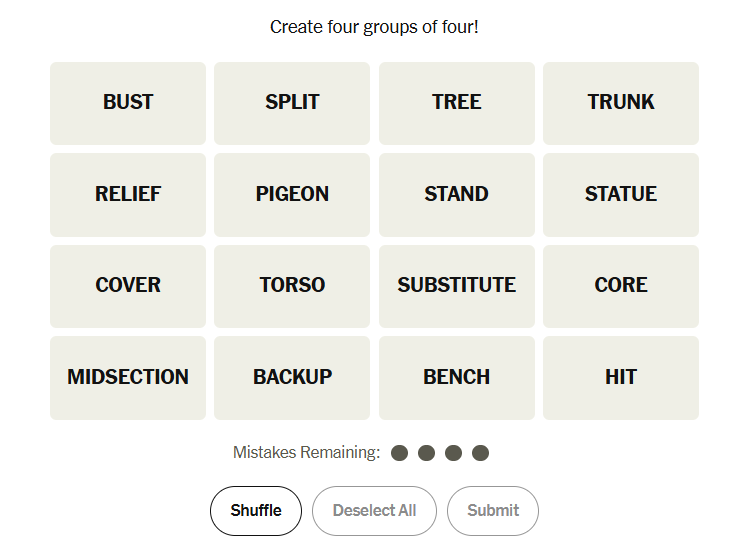Image resolution: width=753 pixels, height=557 pixels.
Task: Choose the TRUNK word tile
Action: pos(621,103)
